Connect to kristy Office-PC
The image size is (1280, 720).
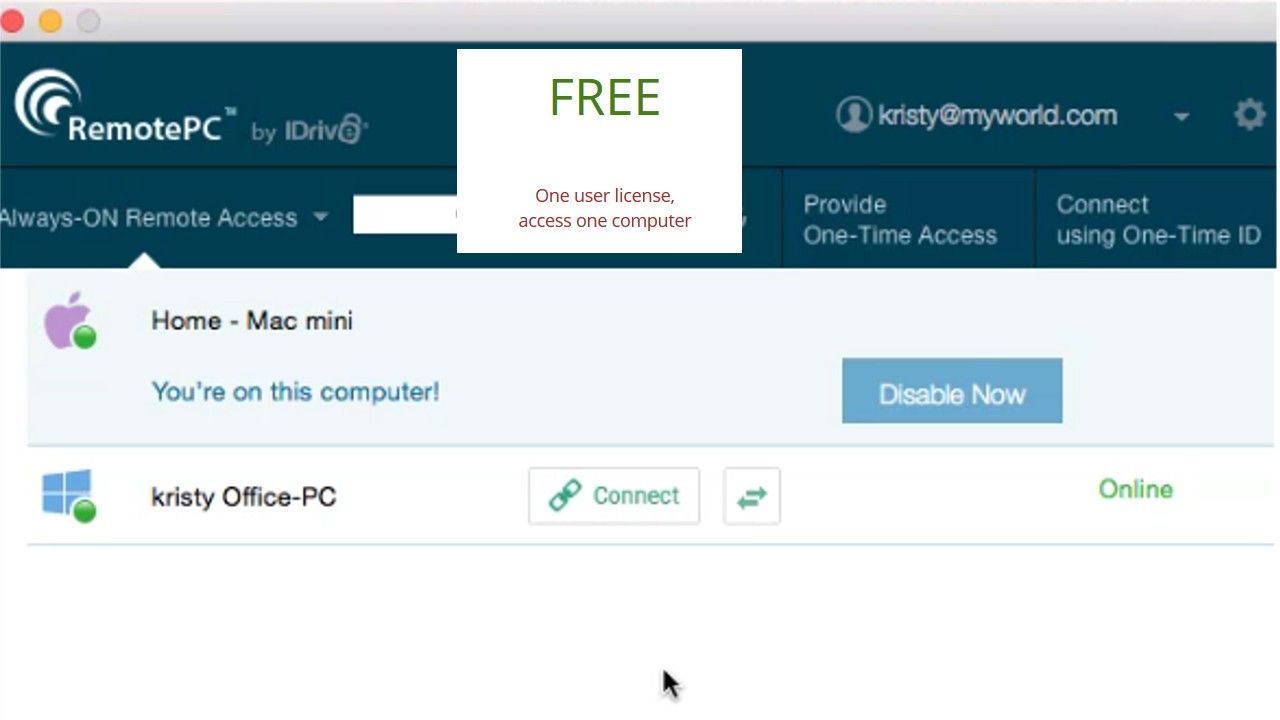(614, 496)
